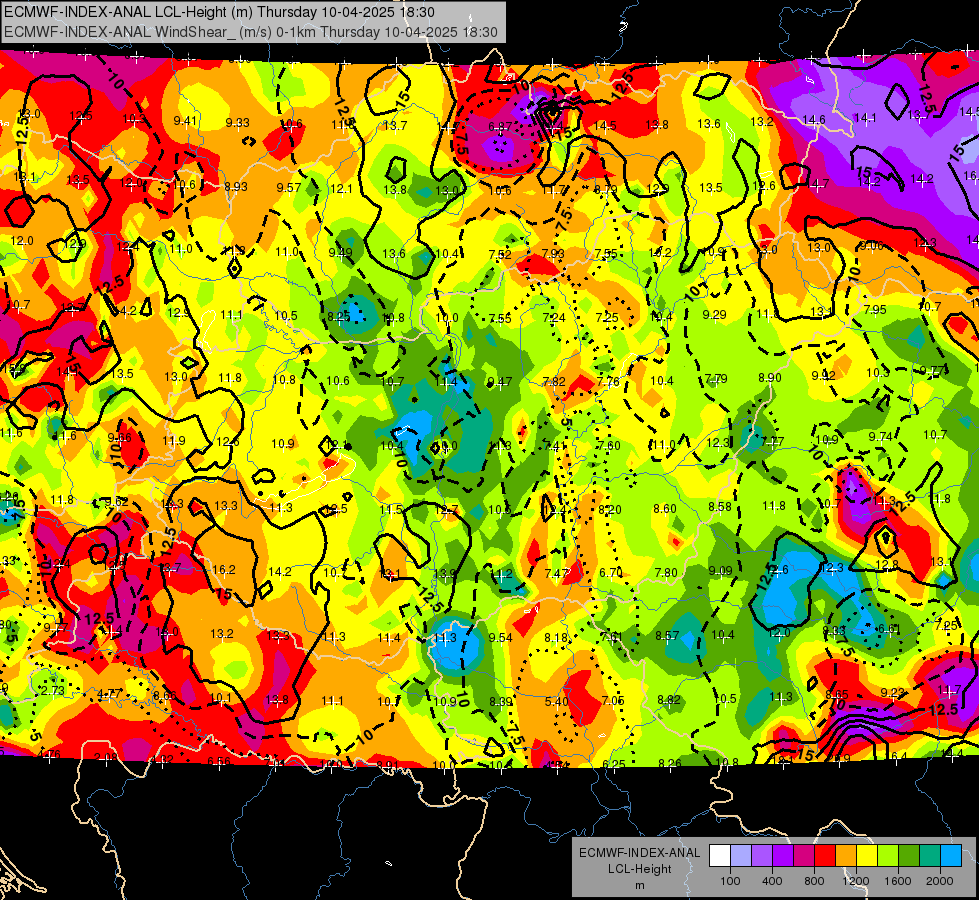
Task: Click the grid value '7.52' on the map
Action: coord(500,254)
